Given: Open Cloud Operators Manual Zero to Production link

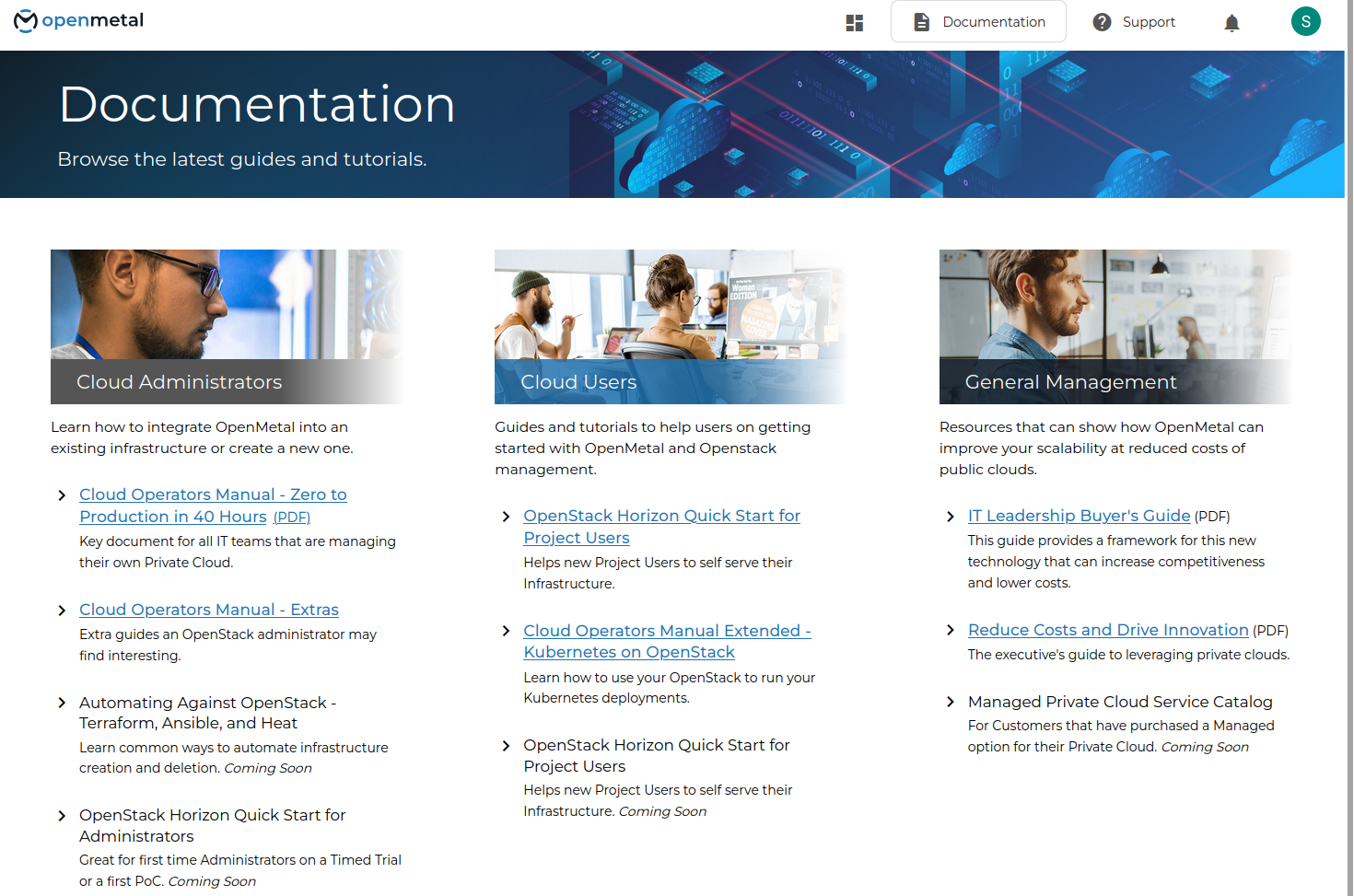Looking at the screenshot, I should point(213,495).
